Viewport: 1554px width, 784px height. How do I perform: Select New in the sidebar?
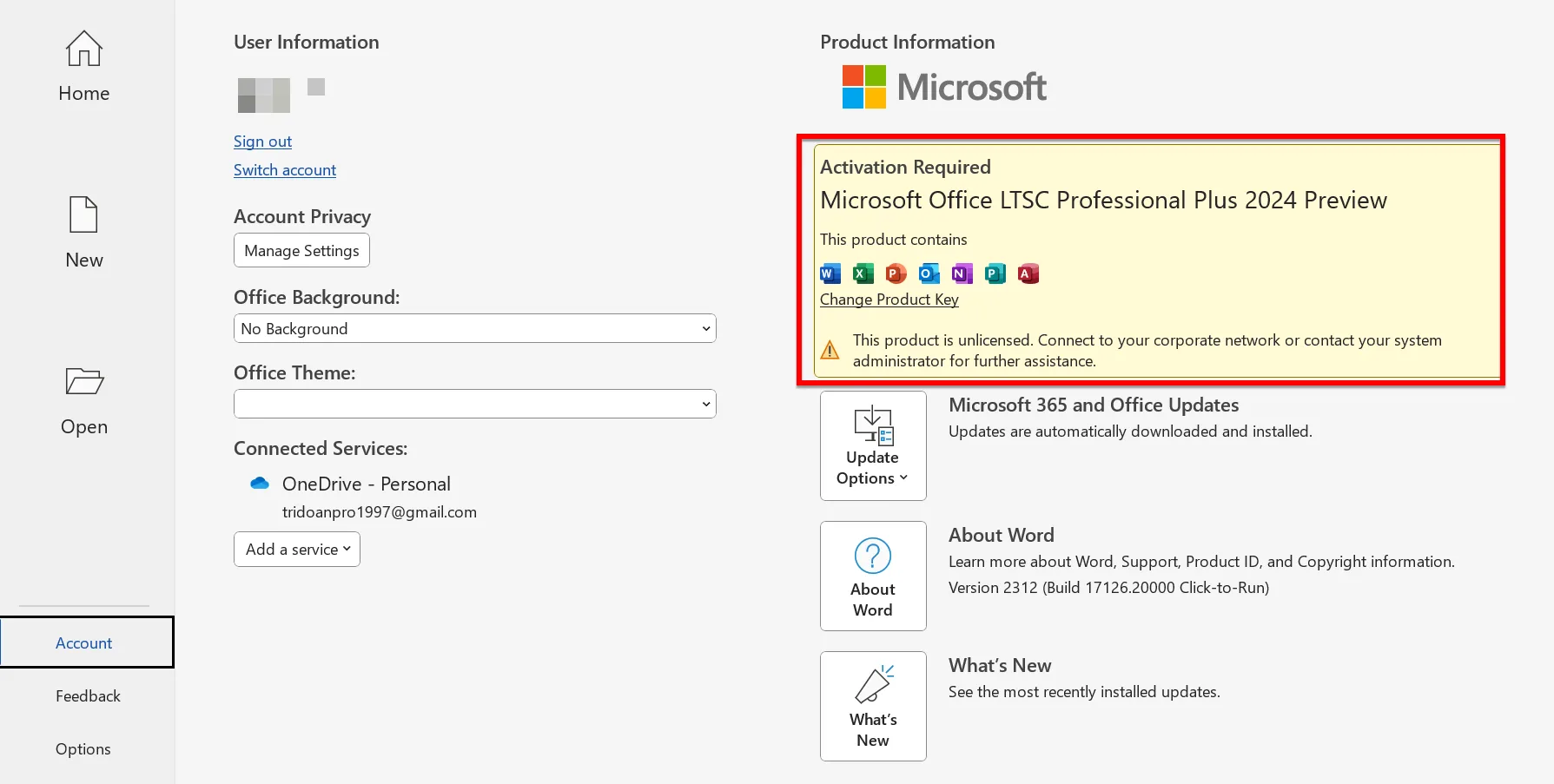point(84,233)
